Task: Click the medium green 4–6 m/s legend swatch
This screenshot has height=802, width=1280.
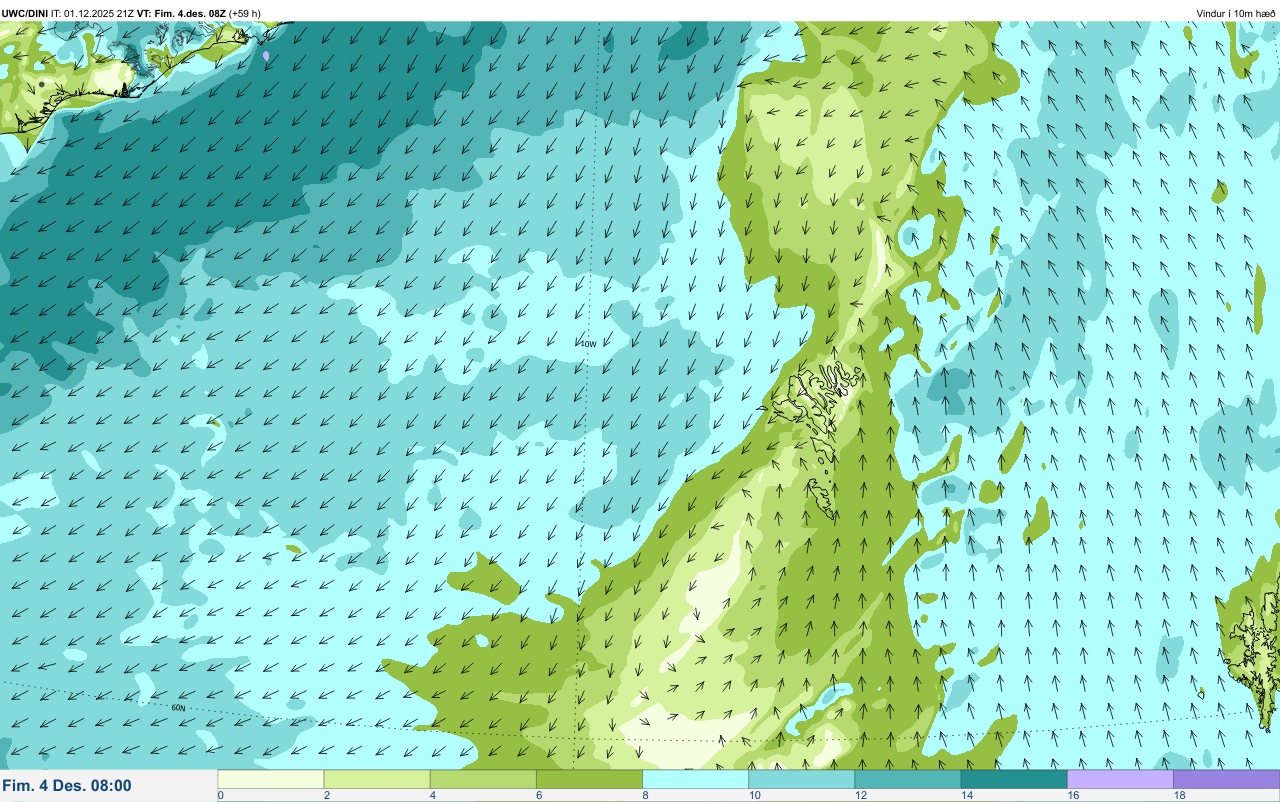Action: point(483,779)
